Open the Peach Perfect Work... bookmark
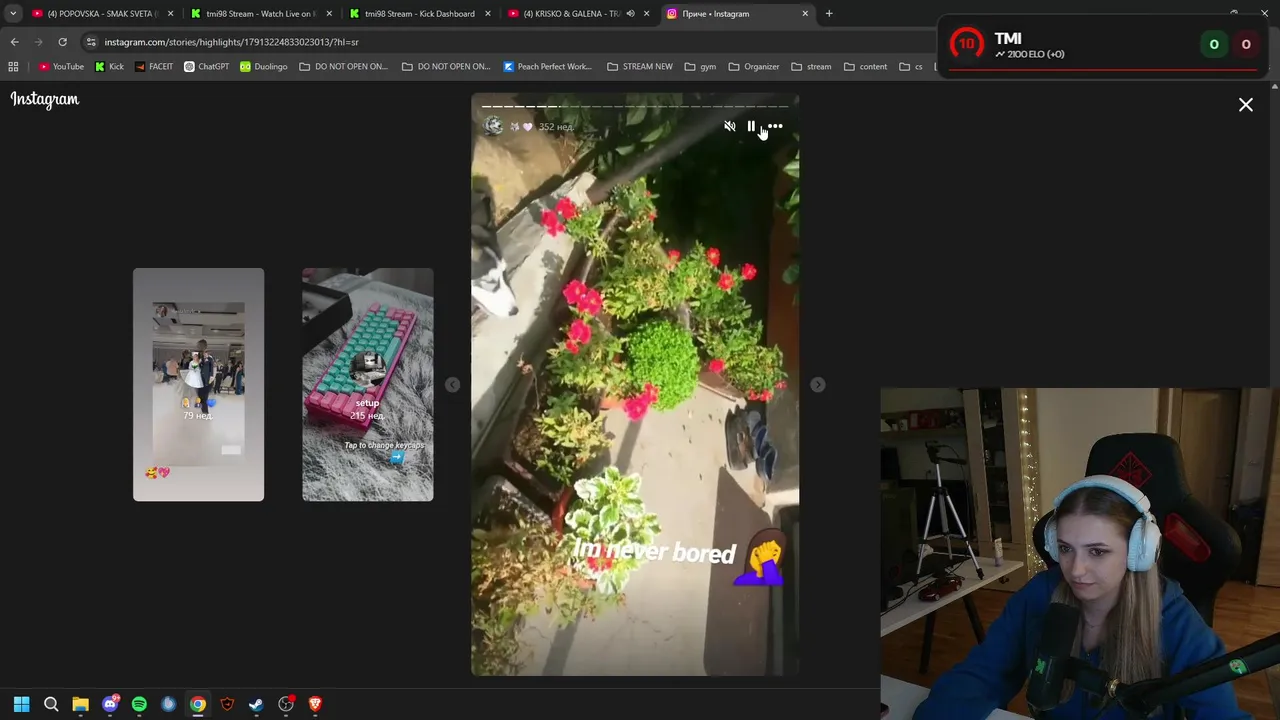 548,67
